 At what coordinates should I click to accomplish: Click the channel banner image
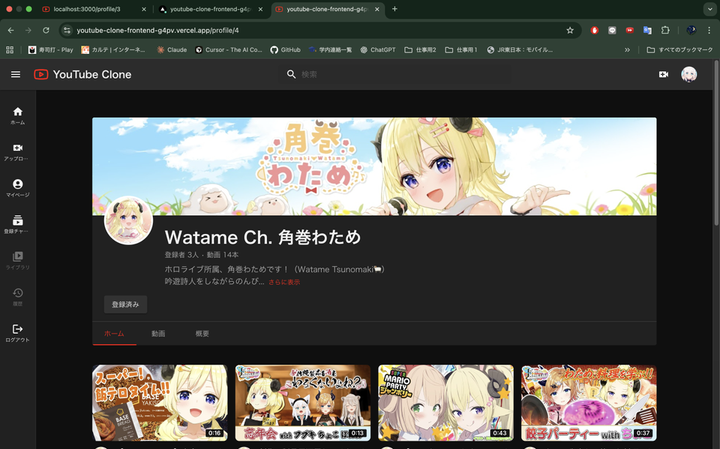click(x=374, y=166)
